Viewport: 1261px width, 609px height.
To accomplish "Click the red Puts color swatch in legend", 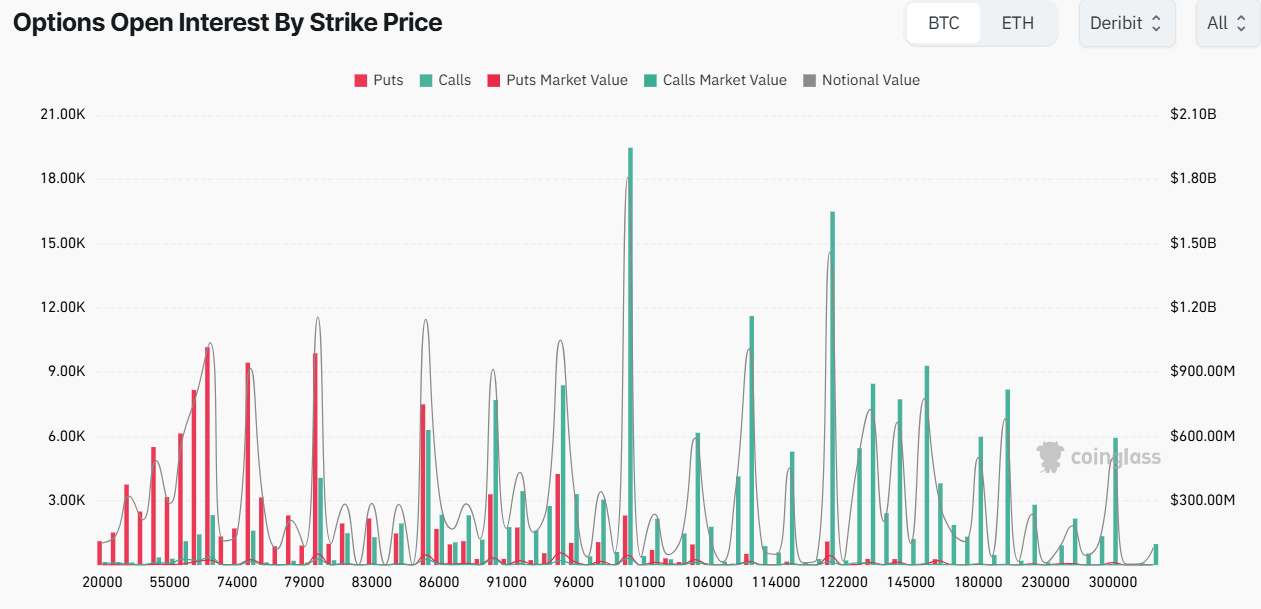I will (361, 80).
